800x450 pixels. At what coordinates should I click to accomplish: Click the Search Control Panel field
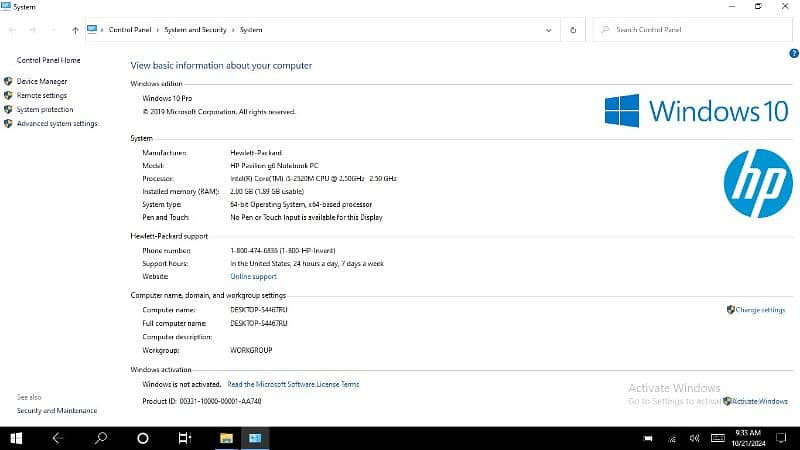690,30
